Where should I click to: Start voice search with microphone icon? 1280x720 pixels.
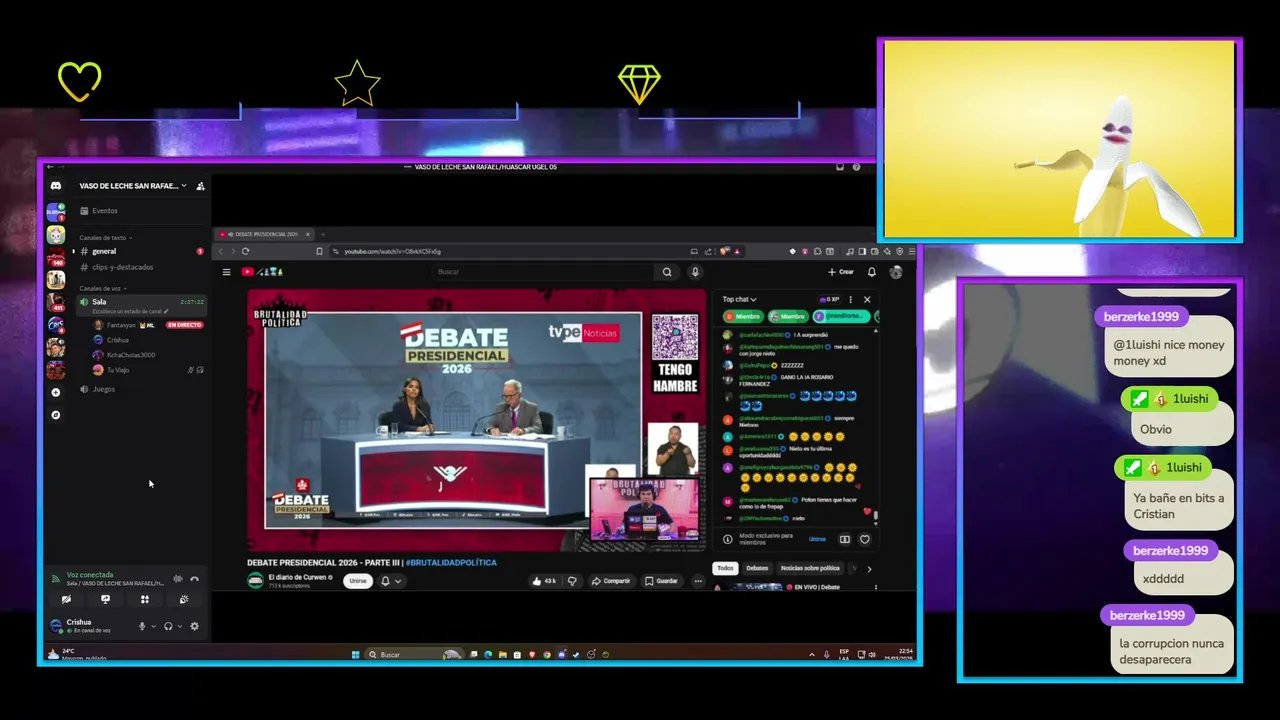[695, 272]
